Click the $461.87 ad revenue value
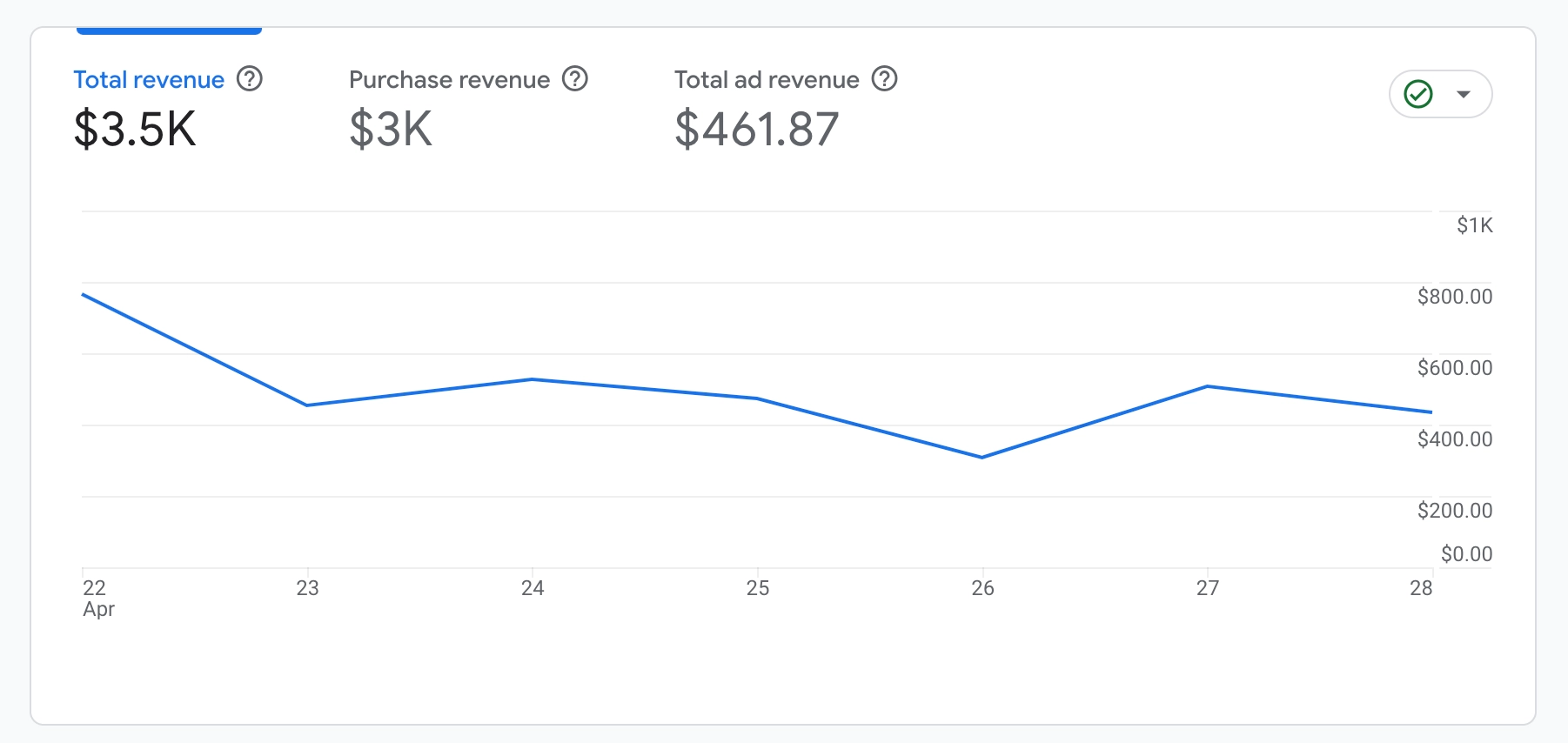This screenshot has width=1568, height=743. click(x=756, y=129)
